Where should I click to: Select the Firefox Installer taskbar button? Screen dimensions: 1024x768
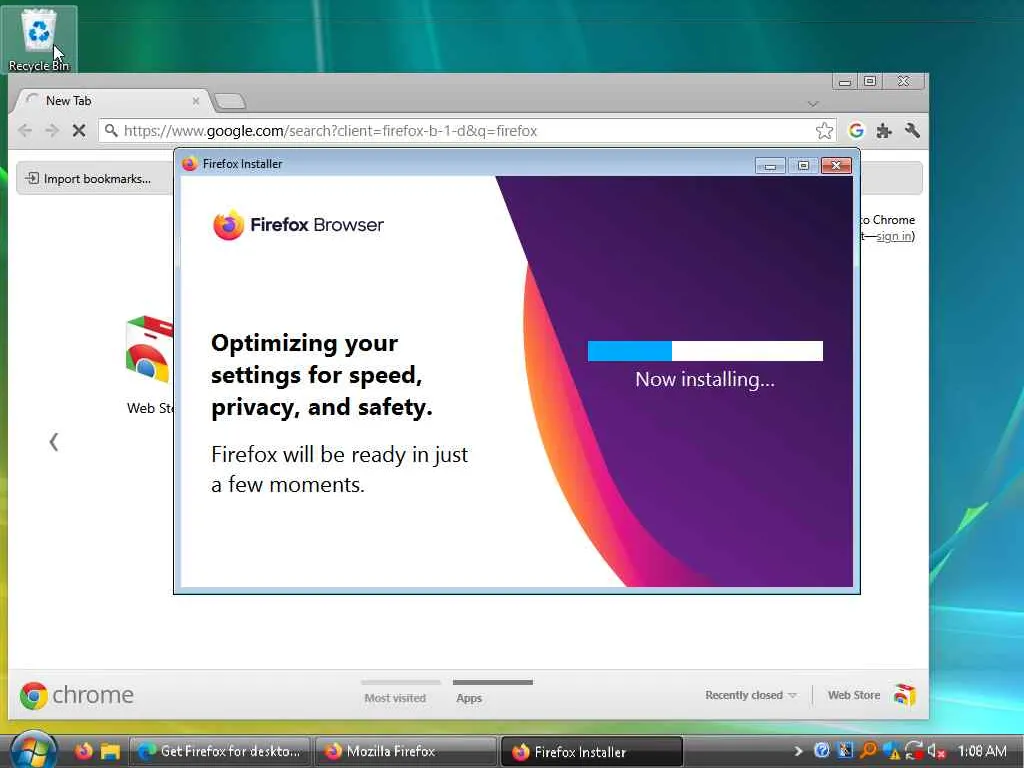(592, 752)
